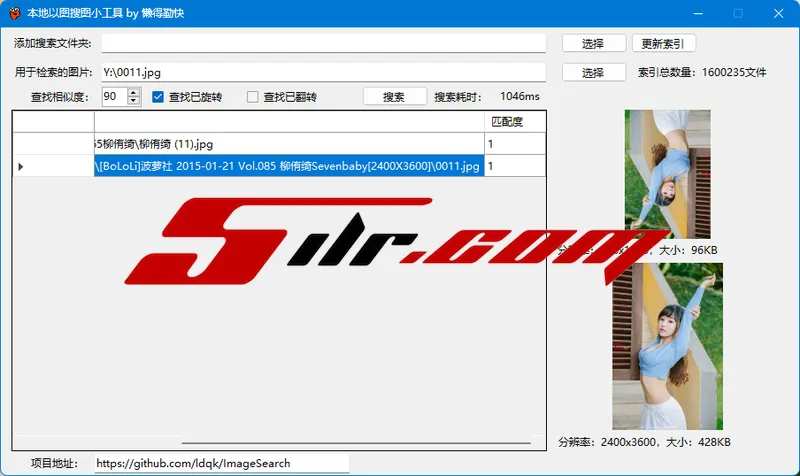Click the 更新索引 button
Image resolution: width=800 pixels, height=476 pixels.
click(x=663, y=43)
